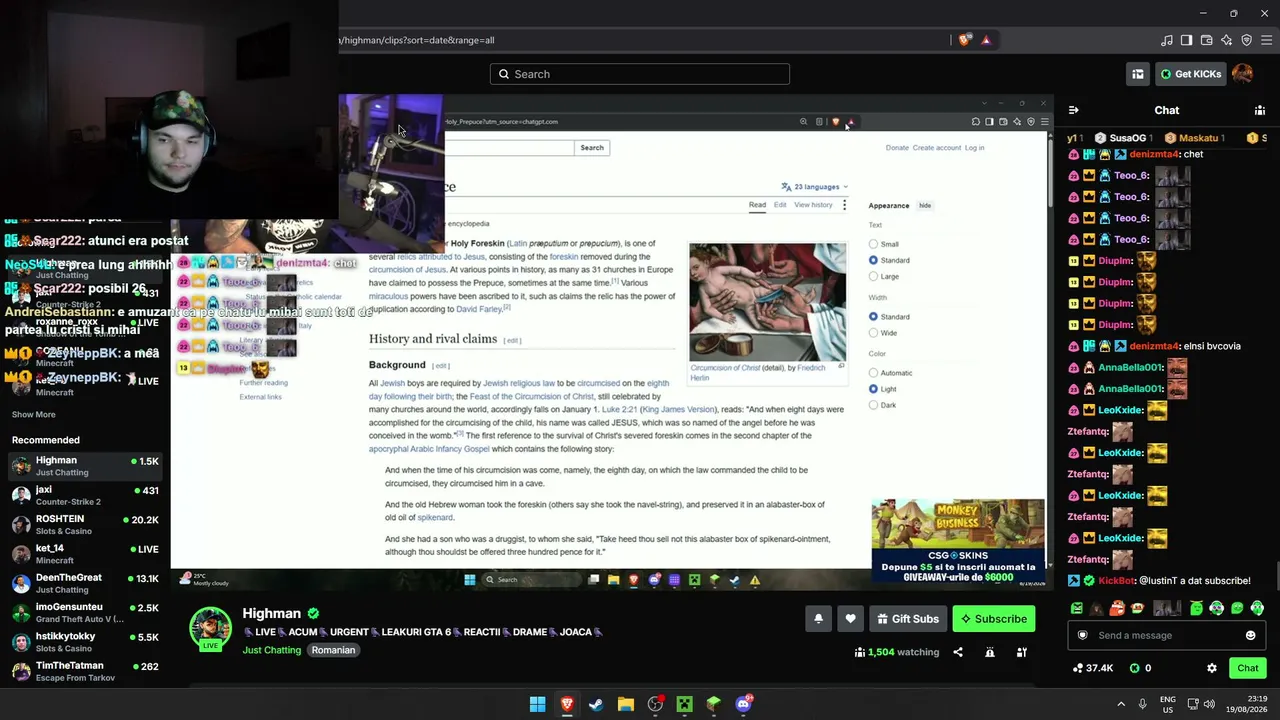Select Automatic color in streamed Wikipedia
The height and width of the screenshot is (720, 1280).
(873, 373)
